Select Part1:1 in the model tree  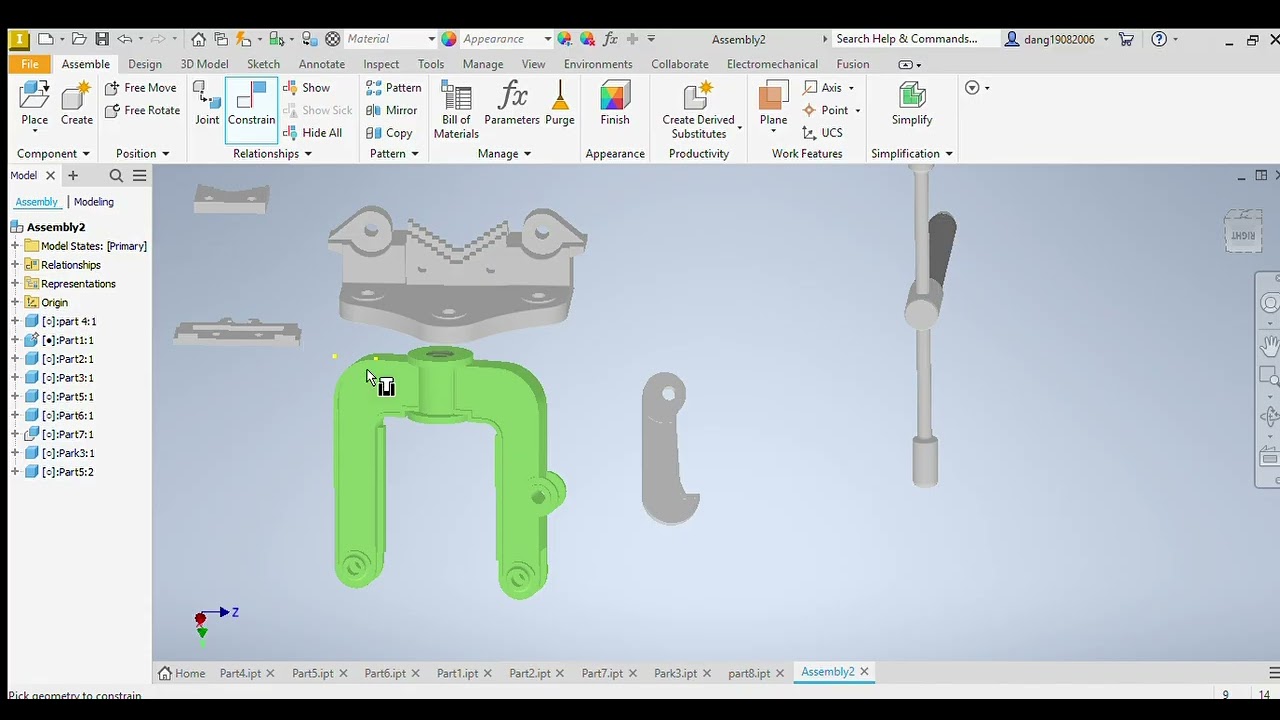pos(67,340)
